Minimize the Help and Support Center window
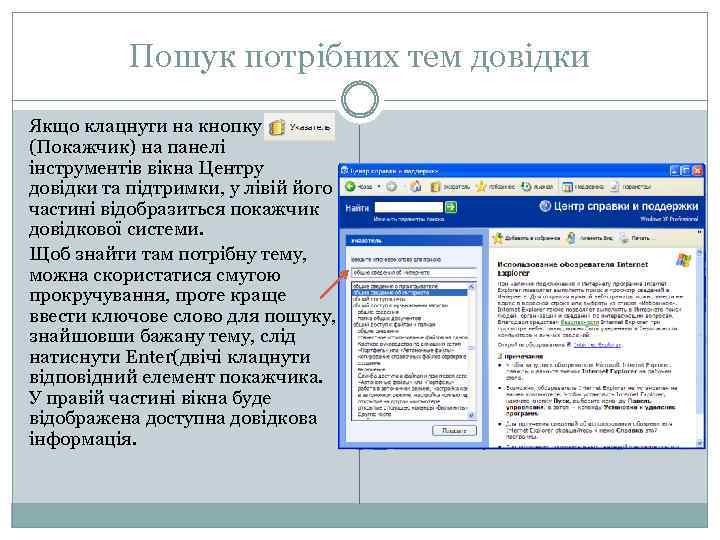 (675, 171)
